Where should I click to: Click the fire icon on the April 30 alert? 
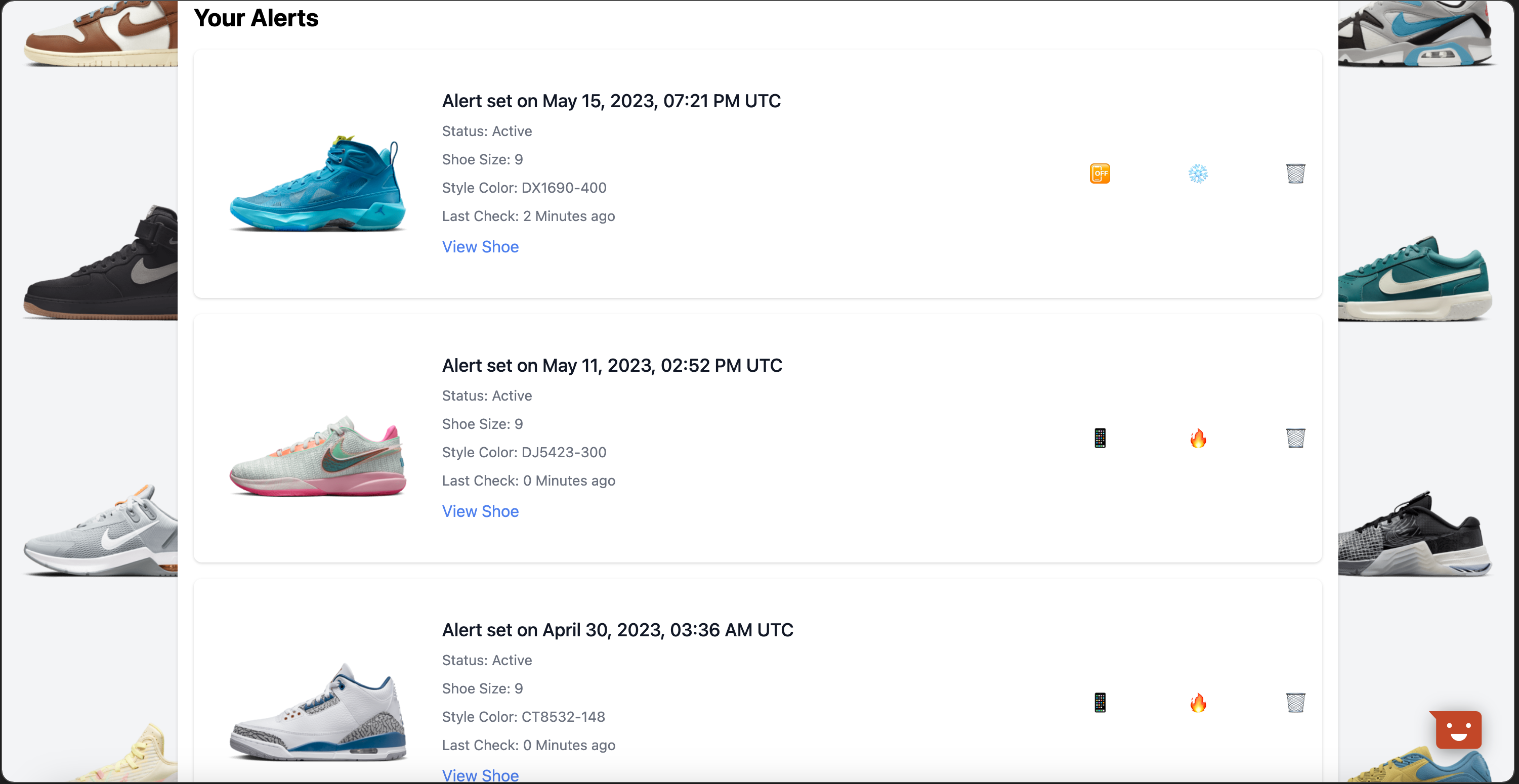click(1198, 702)
